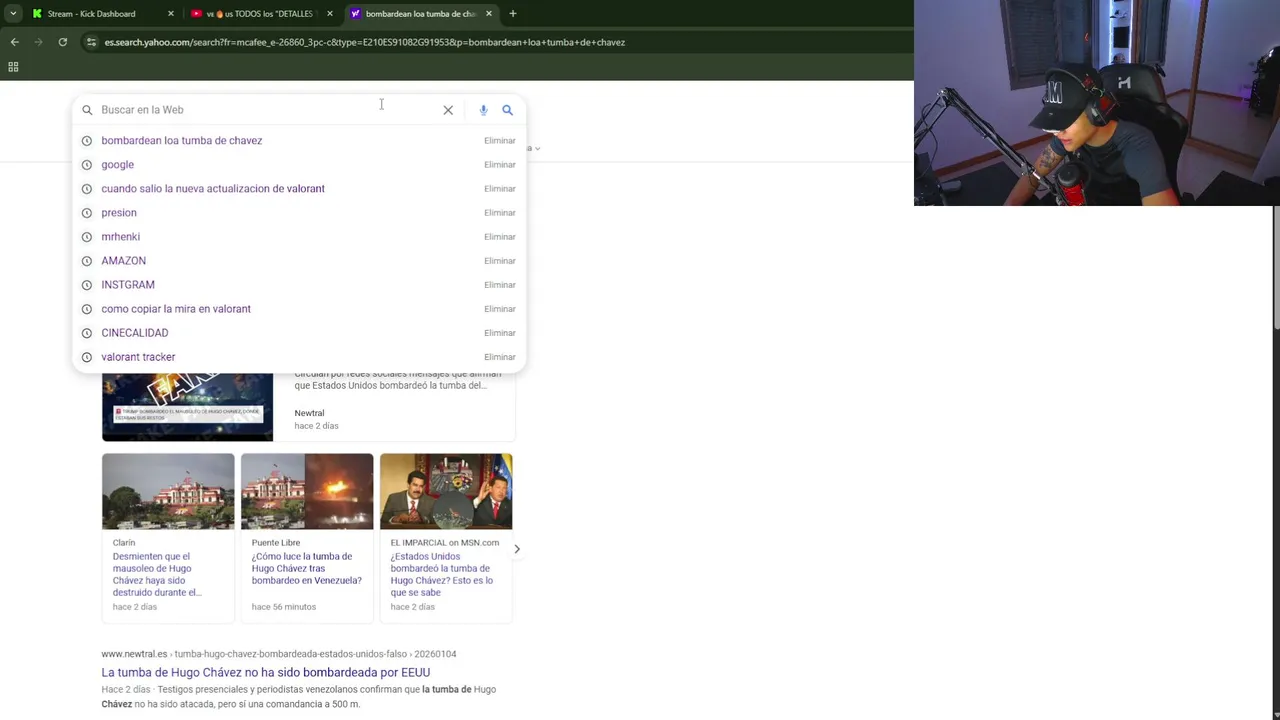The image size is (1280, 720).
Task: Close the Yahoo search tab
Action: pyautogui.click(x=488, y=14)
